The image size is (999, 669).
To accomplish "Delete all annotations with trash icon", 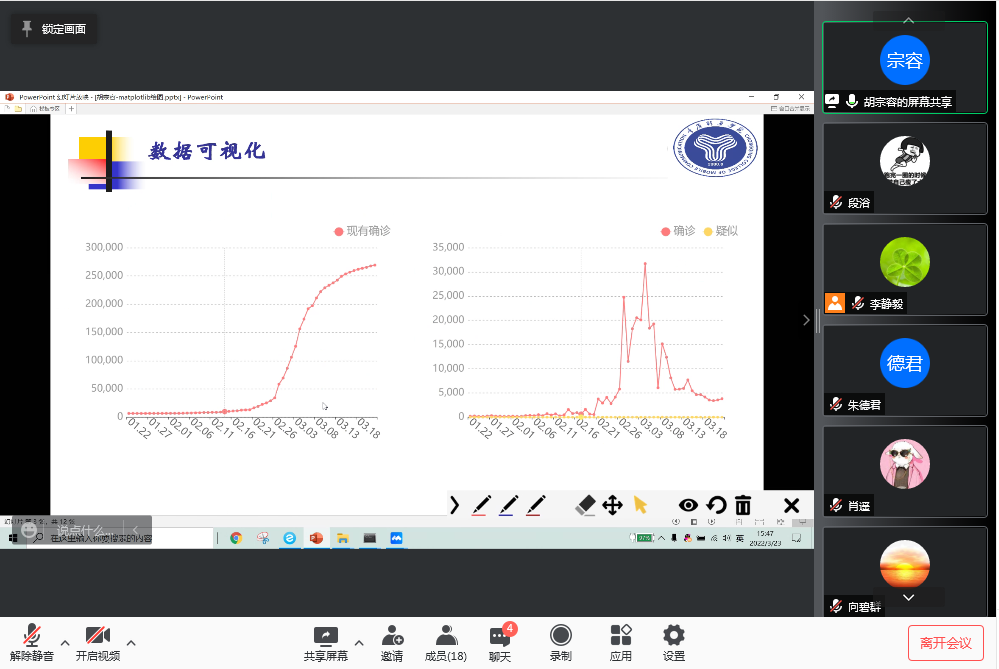I will click(743, 505).
